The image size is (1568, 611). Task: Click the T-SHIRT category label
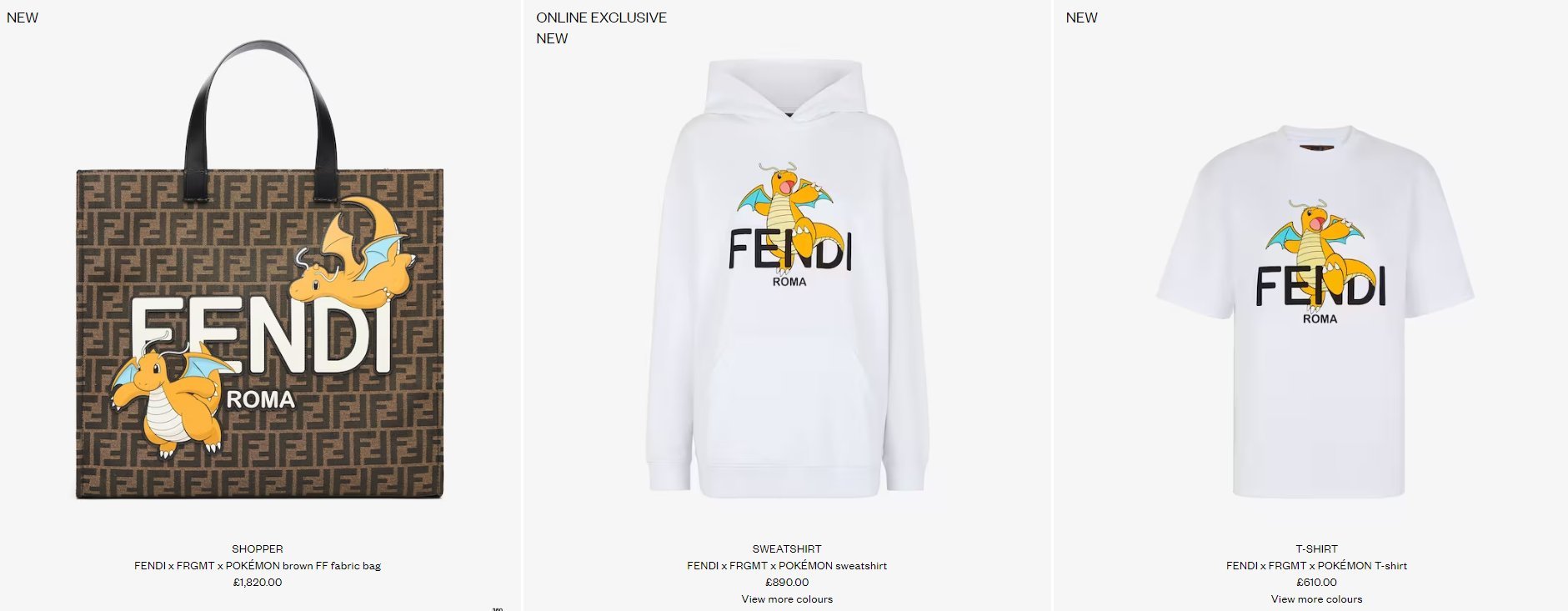point(1316,548)
